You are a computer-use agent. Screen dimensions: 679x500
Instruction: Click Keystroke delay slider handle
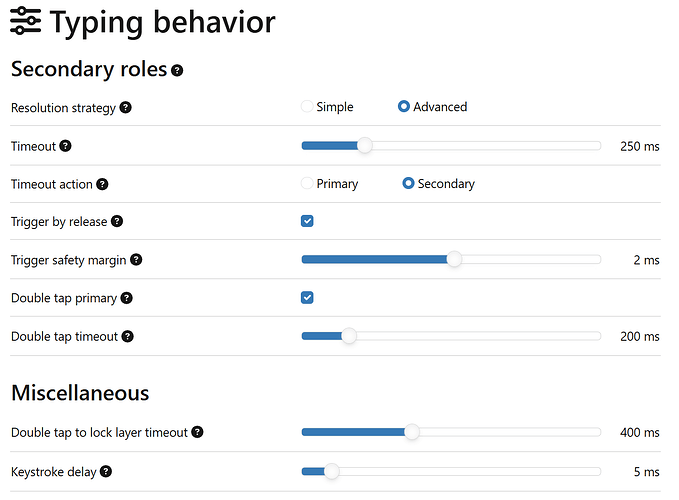point(331,471)
